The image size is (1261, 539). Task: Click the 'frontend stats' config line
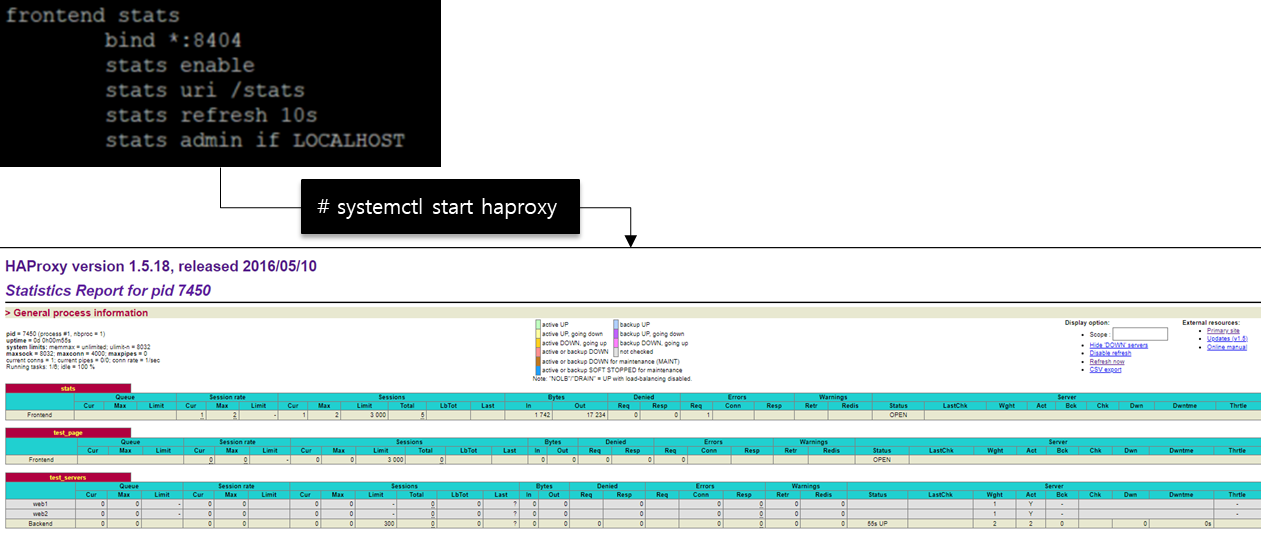tap(93, 16)
